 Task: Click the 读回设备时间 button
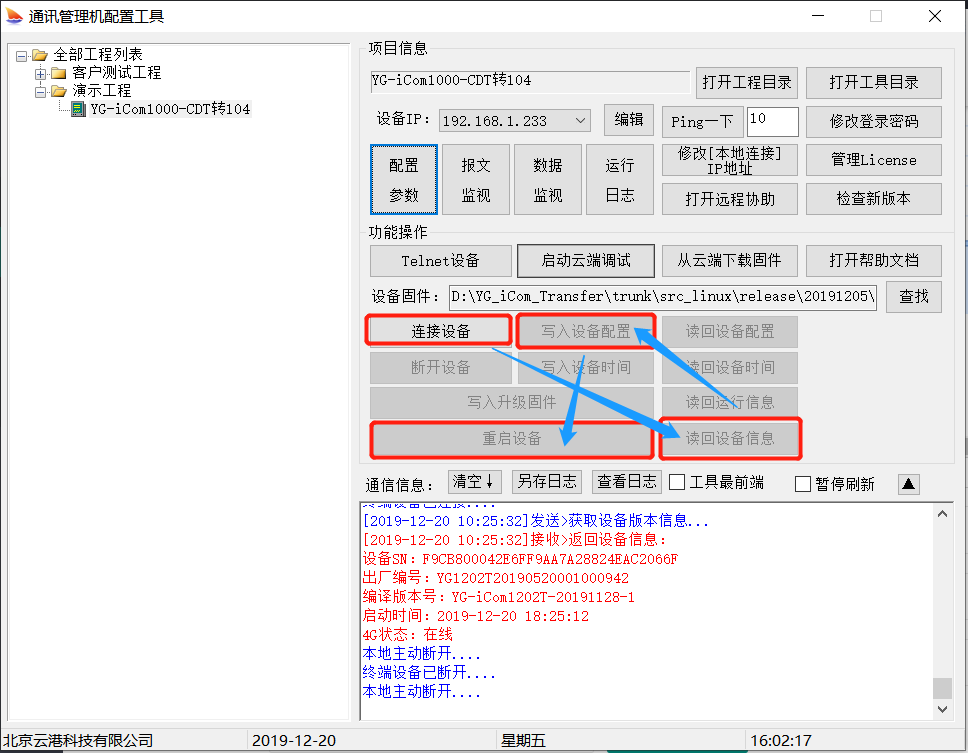click(730, 368)
